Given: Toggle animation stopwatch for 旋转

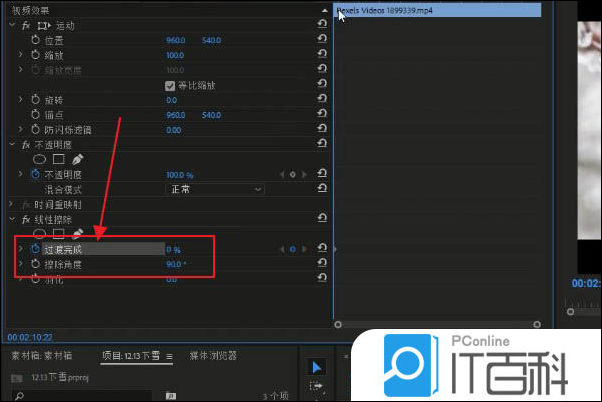Looking at the screenshot, I should pyautogui.click(x=35, y=100).
